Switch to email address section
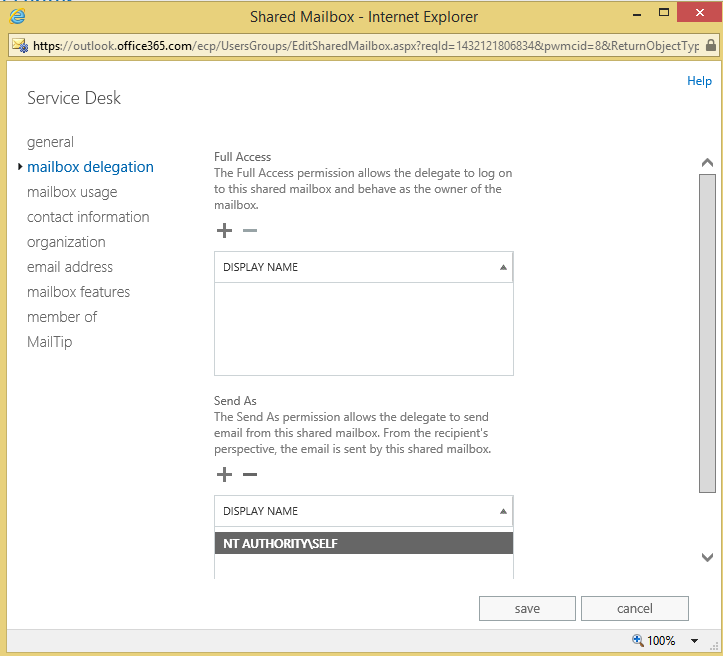This screenshot has height=656, width=723. tap(70, 267)
